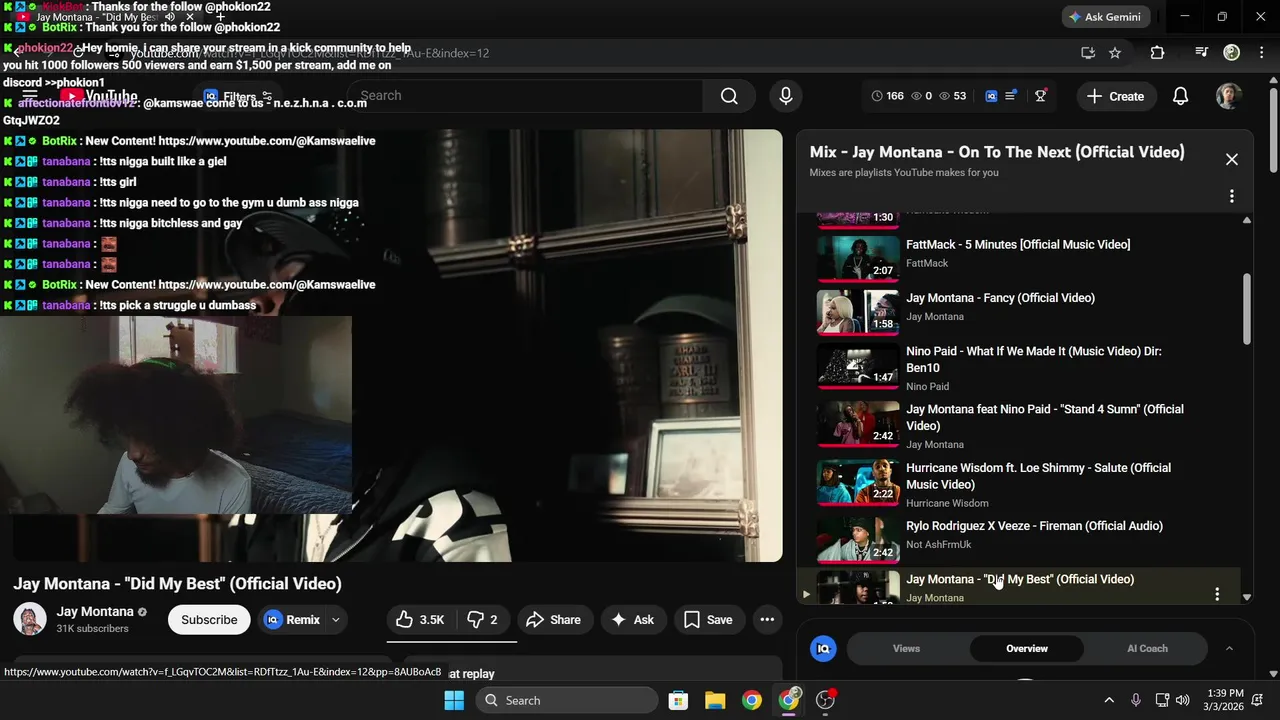
Task: Play Rylo Rodriguez X Veeze - Fireman
Action: [x=1018, y=538]
